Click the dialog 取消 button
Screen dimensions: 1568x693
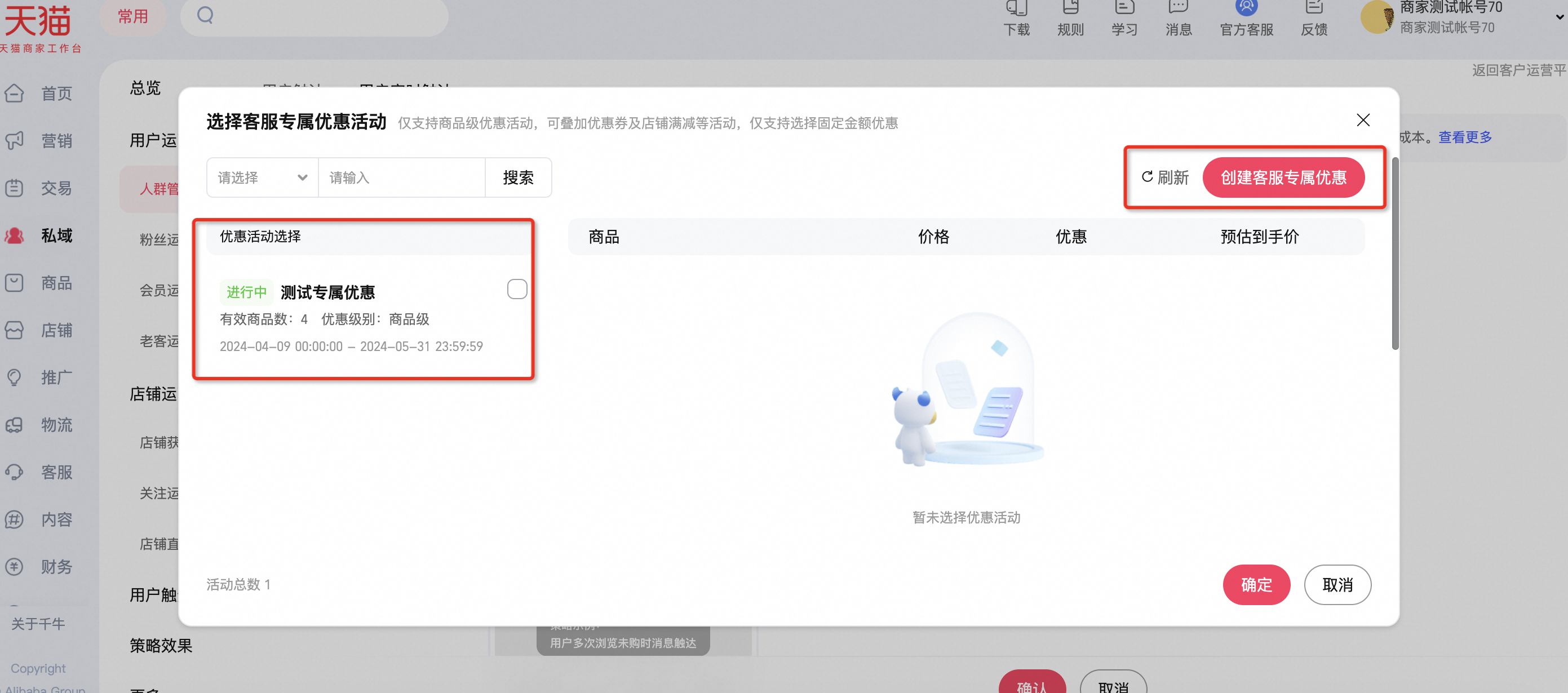tap(1337, 585)
